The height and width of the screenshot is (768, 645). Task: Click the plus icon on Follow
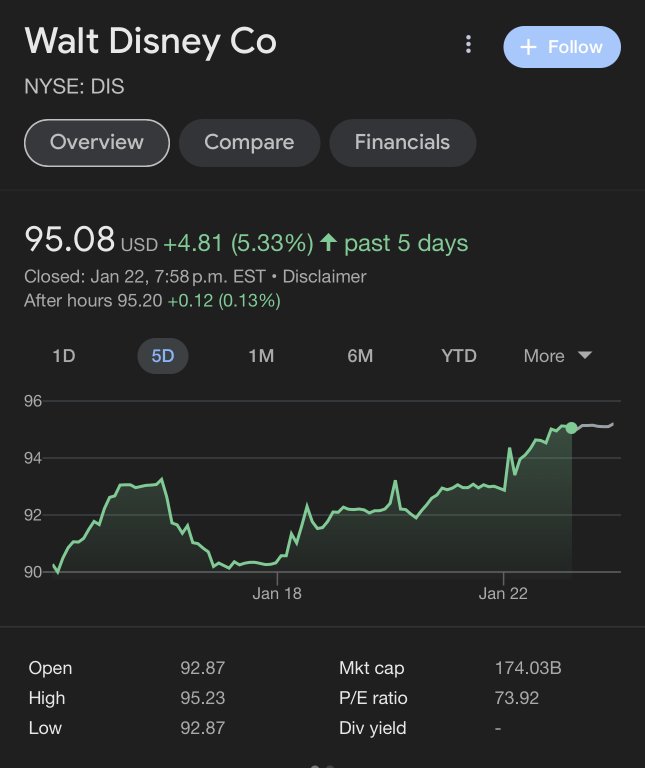528,47
